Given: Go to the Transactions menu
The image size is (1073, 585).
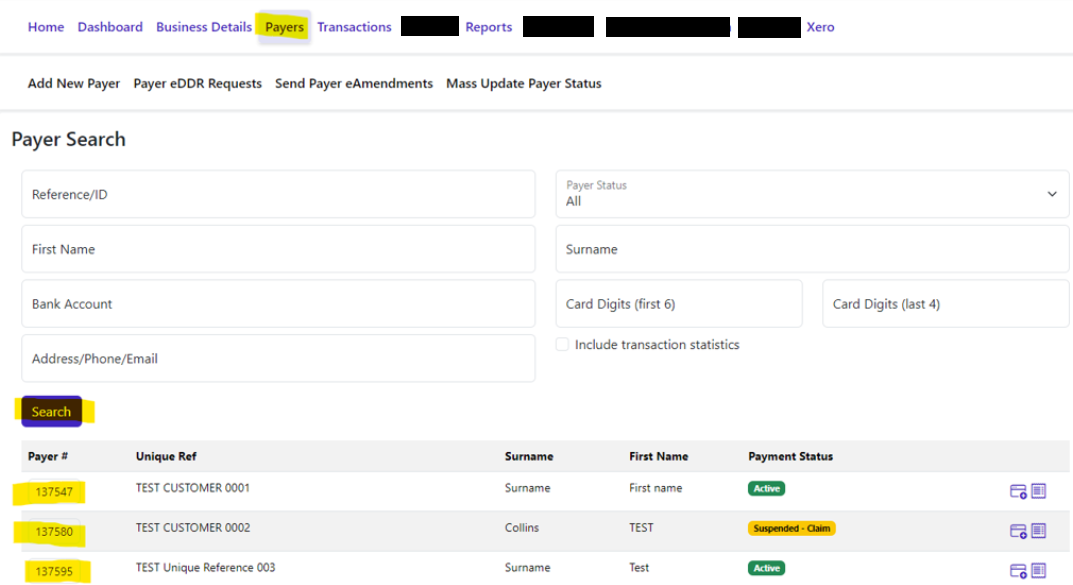Looking at the screenshot, I should click(354, 27).
